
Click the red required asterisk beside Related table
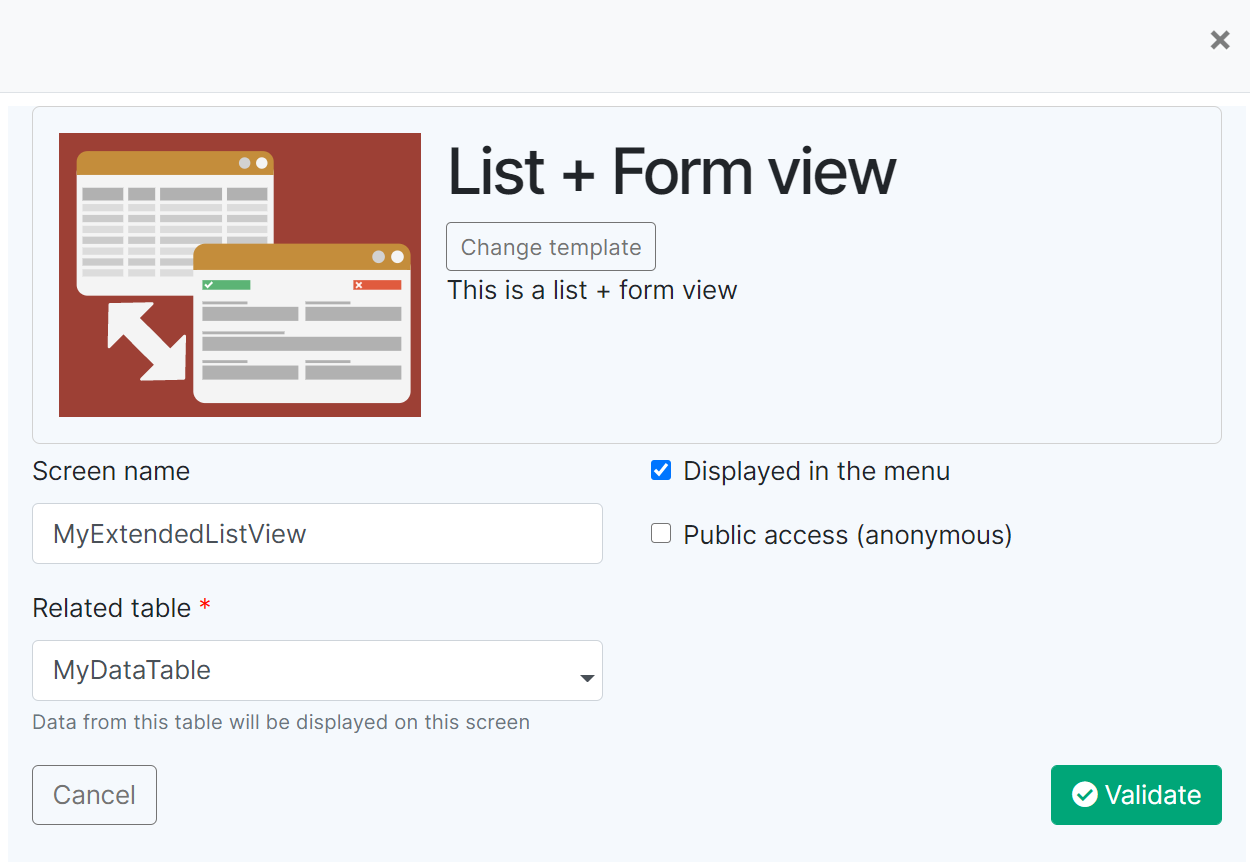(205, 608)
